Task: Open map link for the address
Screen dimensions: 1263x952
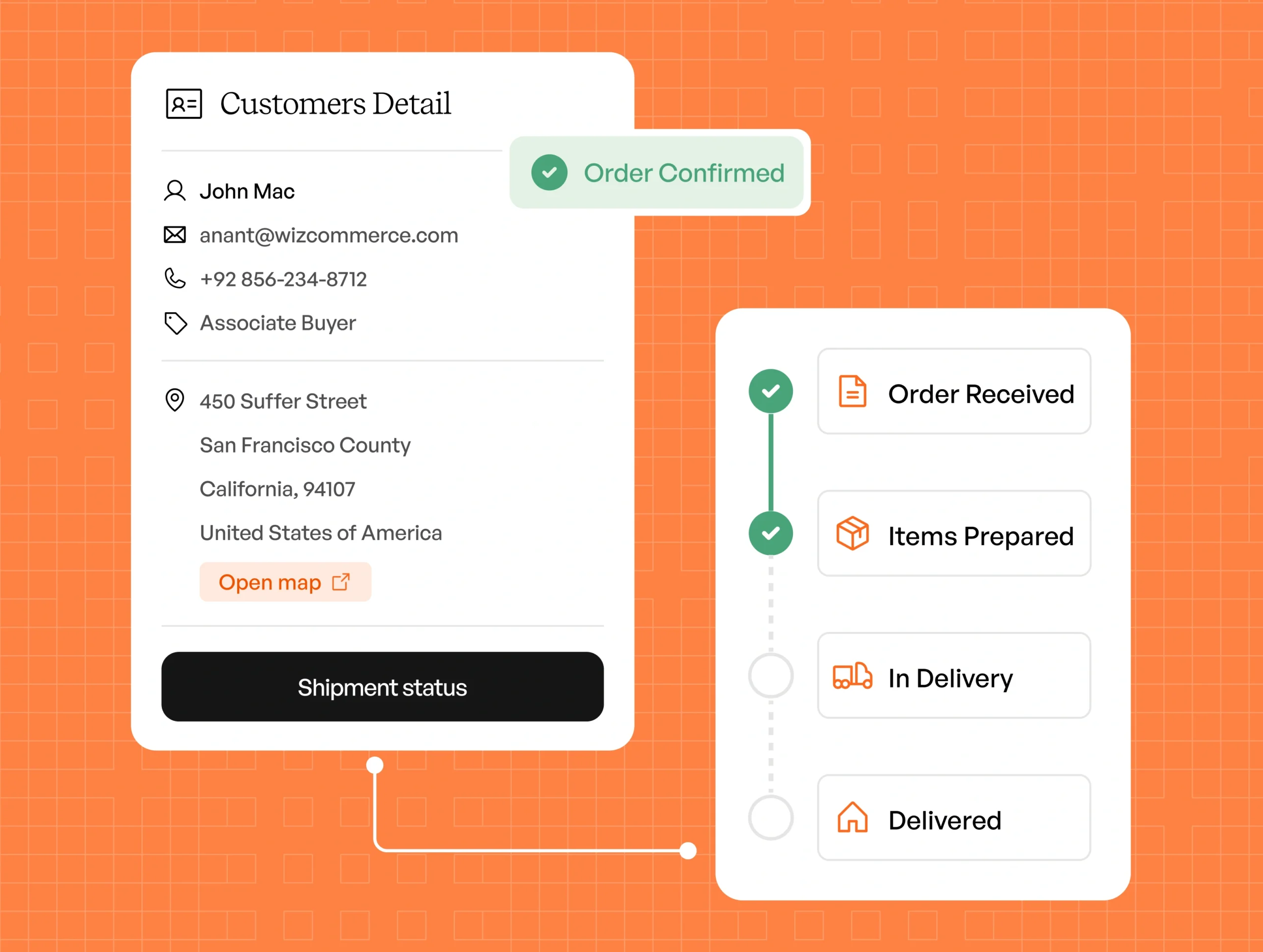Action: pyautogui.click(x=285, y=582)
